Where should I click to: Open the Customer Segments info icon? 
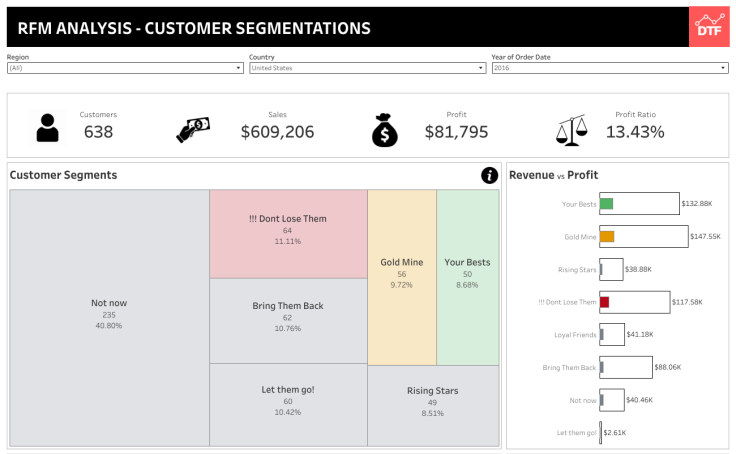coord(489,175)
